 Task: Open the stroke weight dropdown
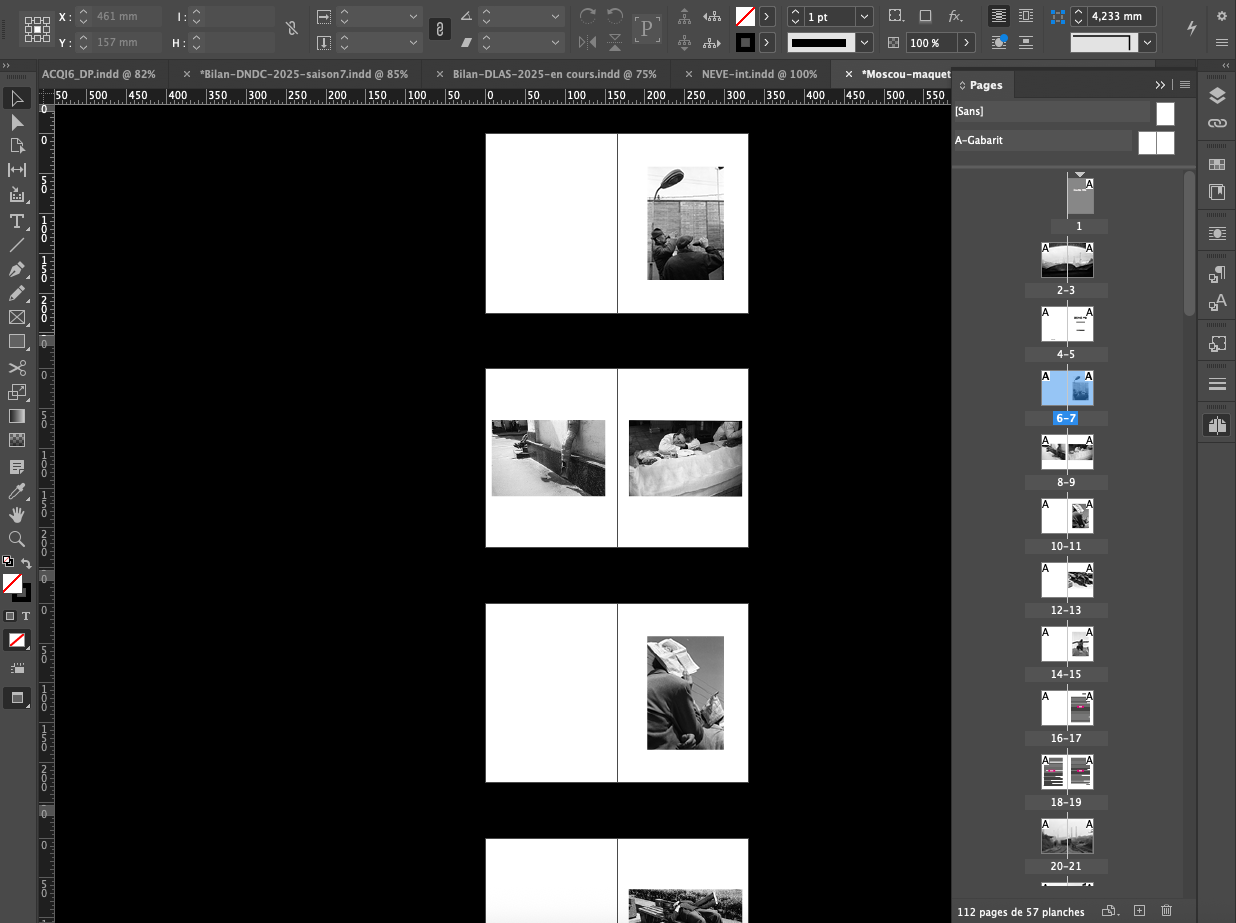coord(864,17)
